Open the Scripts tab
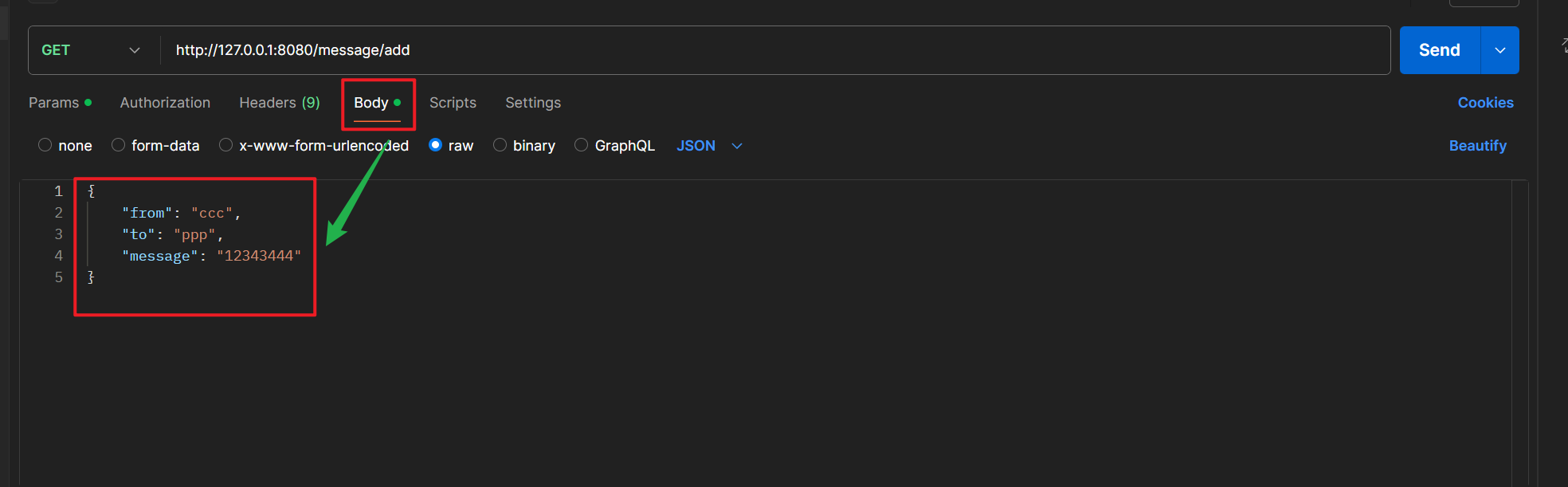Viewport: 1568px width, 487px height. [x=453, y=103]
